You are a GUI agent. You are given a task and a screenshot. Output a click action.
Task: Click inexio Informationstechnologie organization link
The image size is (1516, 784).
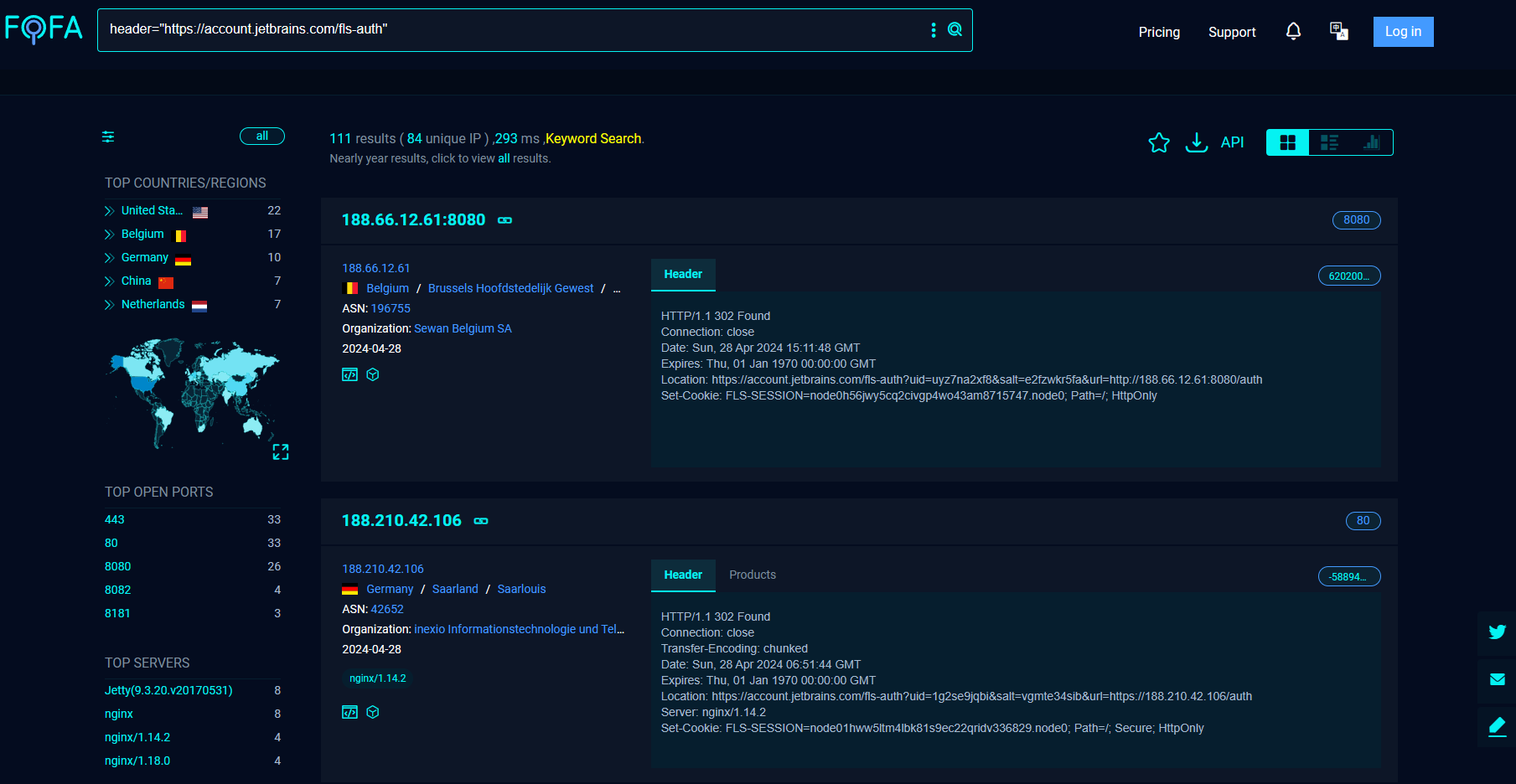tap(520, 629)
